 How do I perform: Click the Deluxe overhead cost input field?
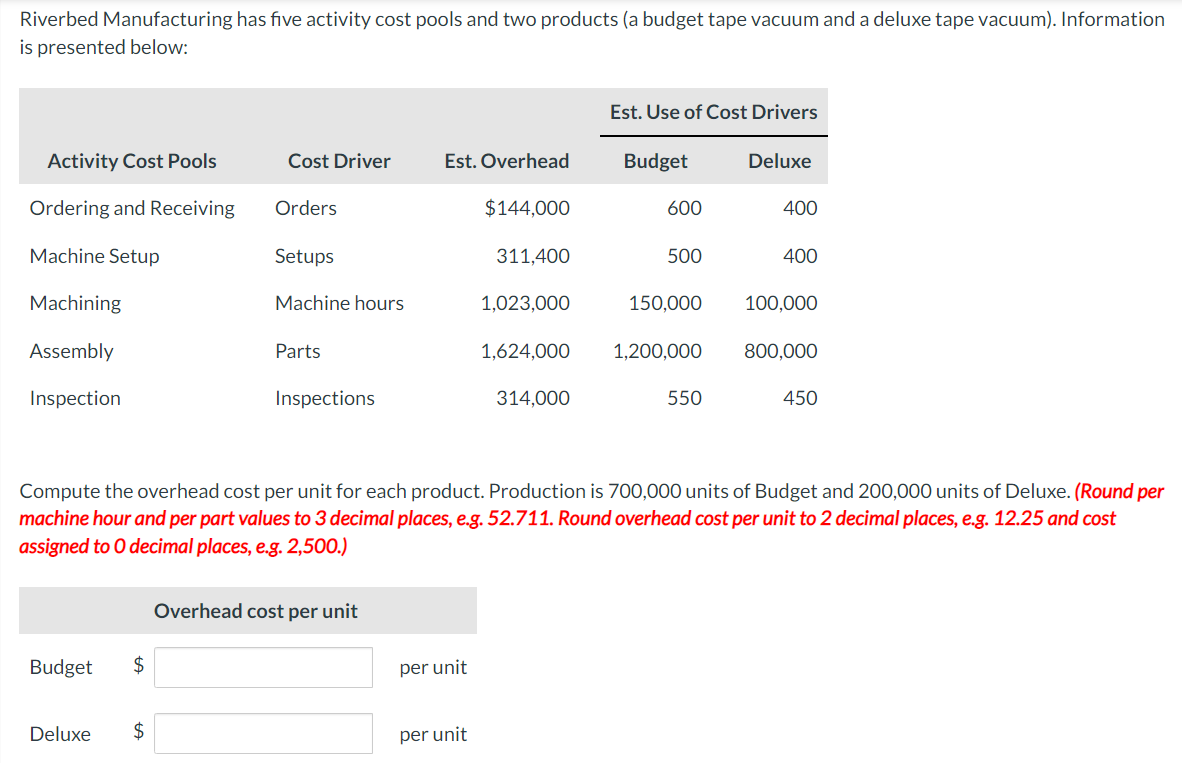[x=263, y=733]
